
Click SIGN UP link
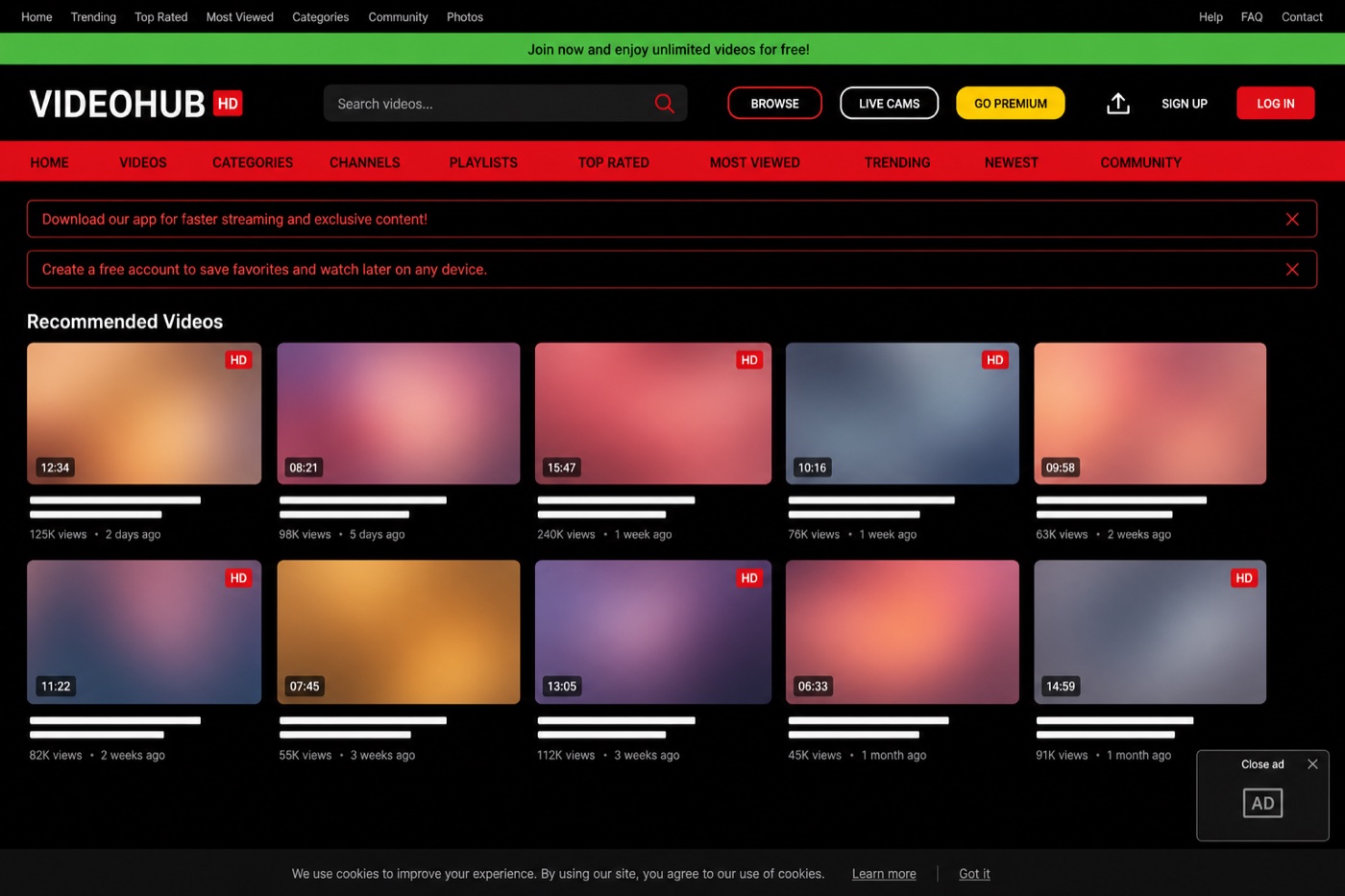[x=1185, y=104]
